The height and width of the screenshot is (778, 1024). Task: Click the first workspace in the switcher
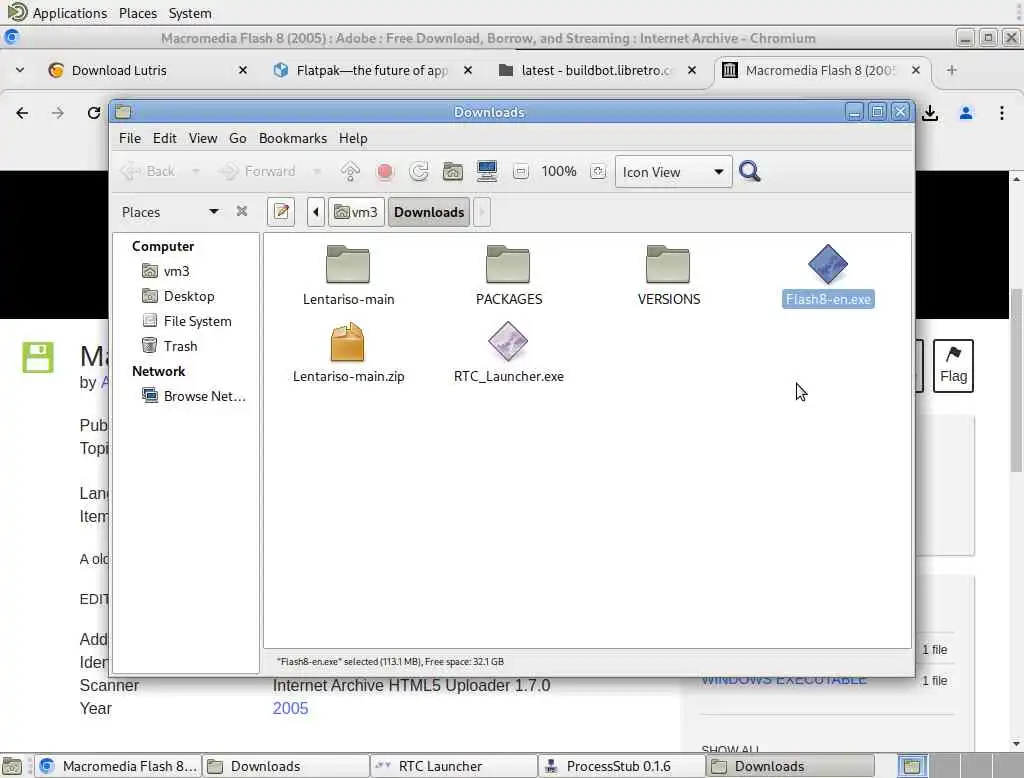(912, 766)
